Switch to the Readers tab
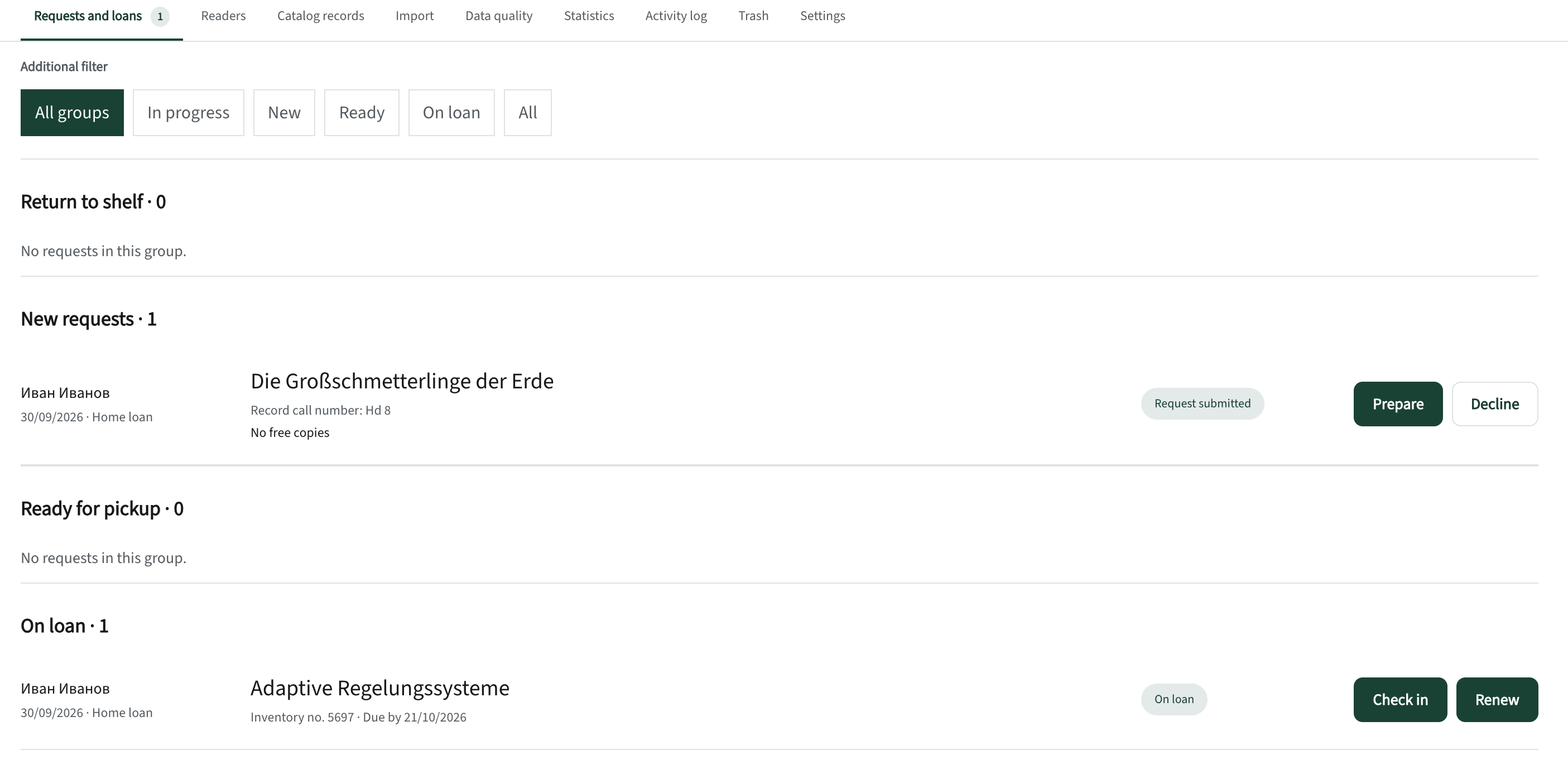The image size is (1568, 779). (223, 16)
